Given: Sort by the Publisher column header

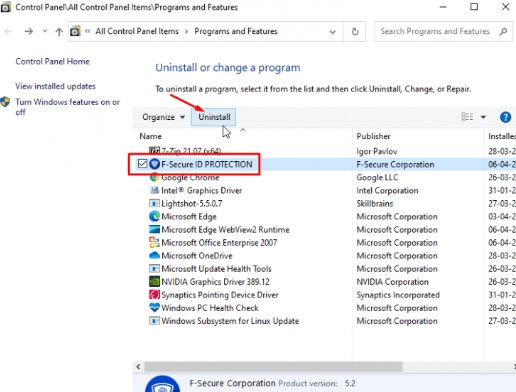Looking at the screenshot, I should tap(373, 136).
